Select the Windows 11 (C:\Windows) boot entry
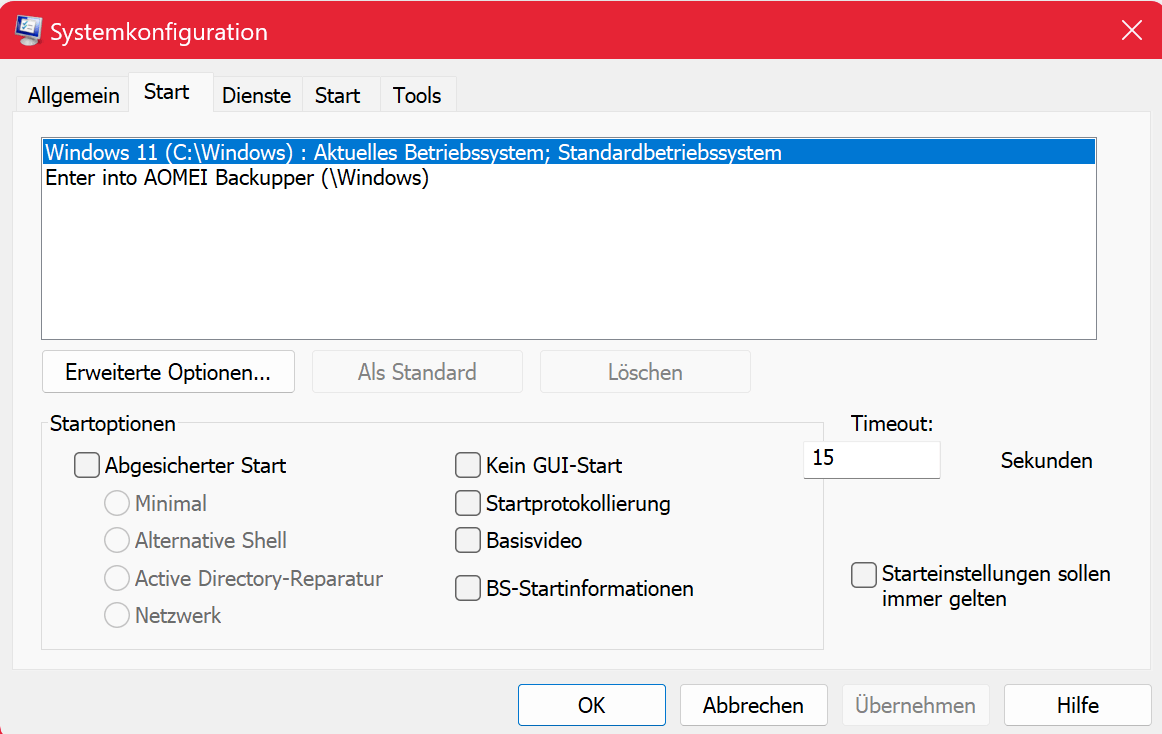Viewport: 1162px width, 734px height. point(569,152)
